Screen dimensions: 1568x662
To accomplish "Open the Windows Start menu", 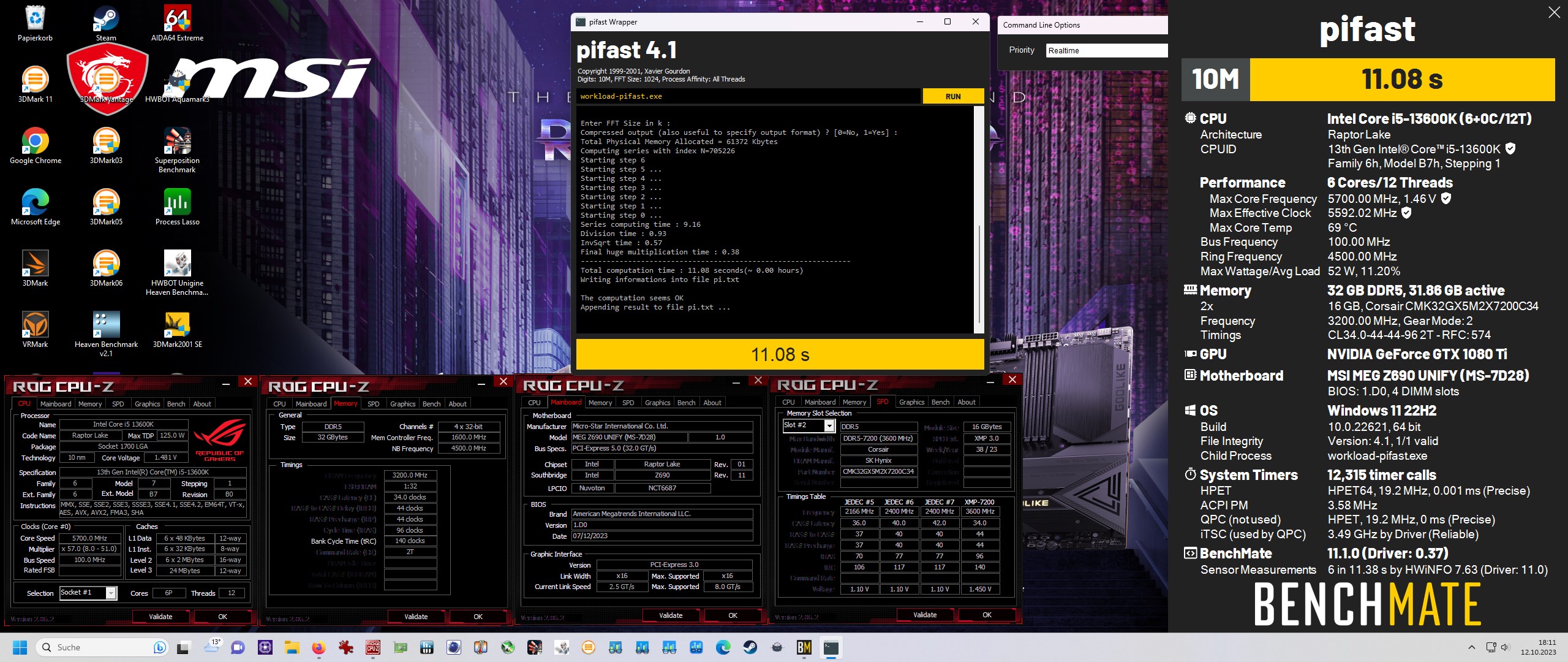I will click(x=20, y=647).
